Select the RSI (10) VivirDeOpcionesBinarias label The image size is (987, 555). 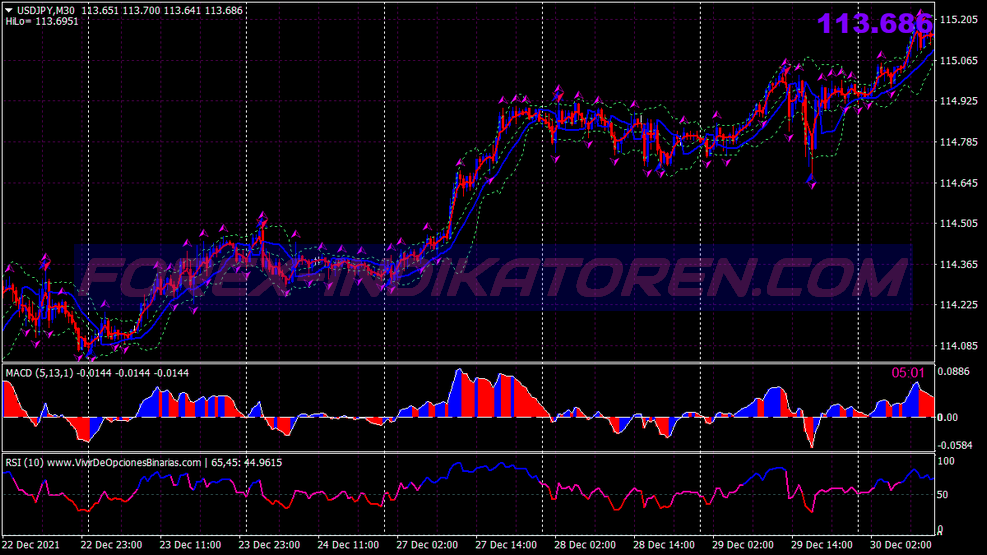pyautogui.click(x=144, y=462)
